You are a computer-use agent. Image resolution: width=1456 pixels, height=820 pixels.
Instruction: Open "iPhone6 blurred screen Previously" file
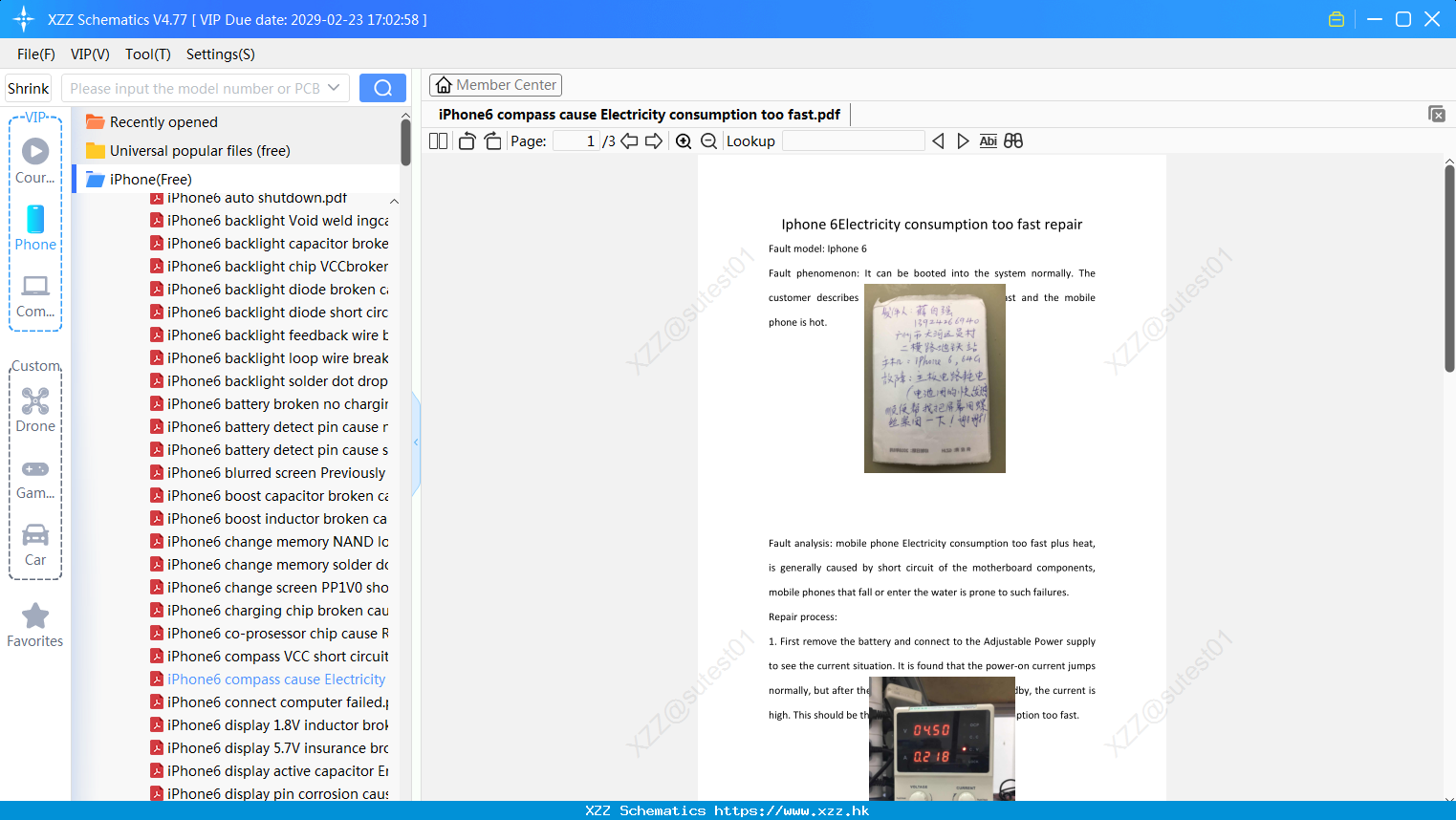click(x=268, y=473)
